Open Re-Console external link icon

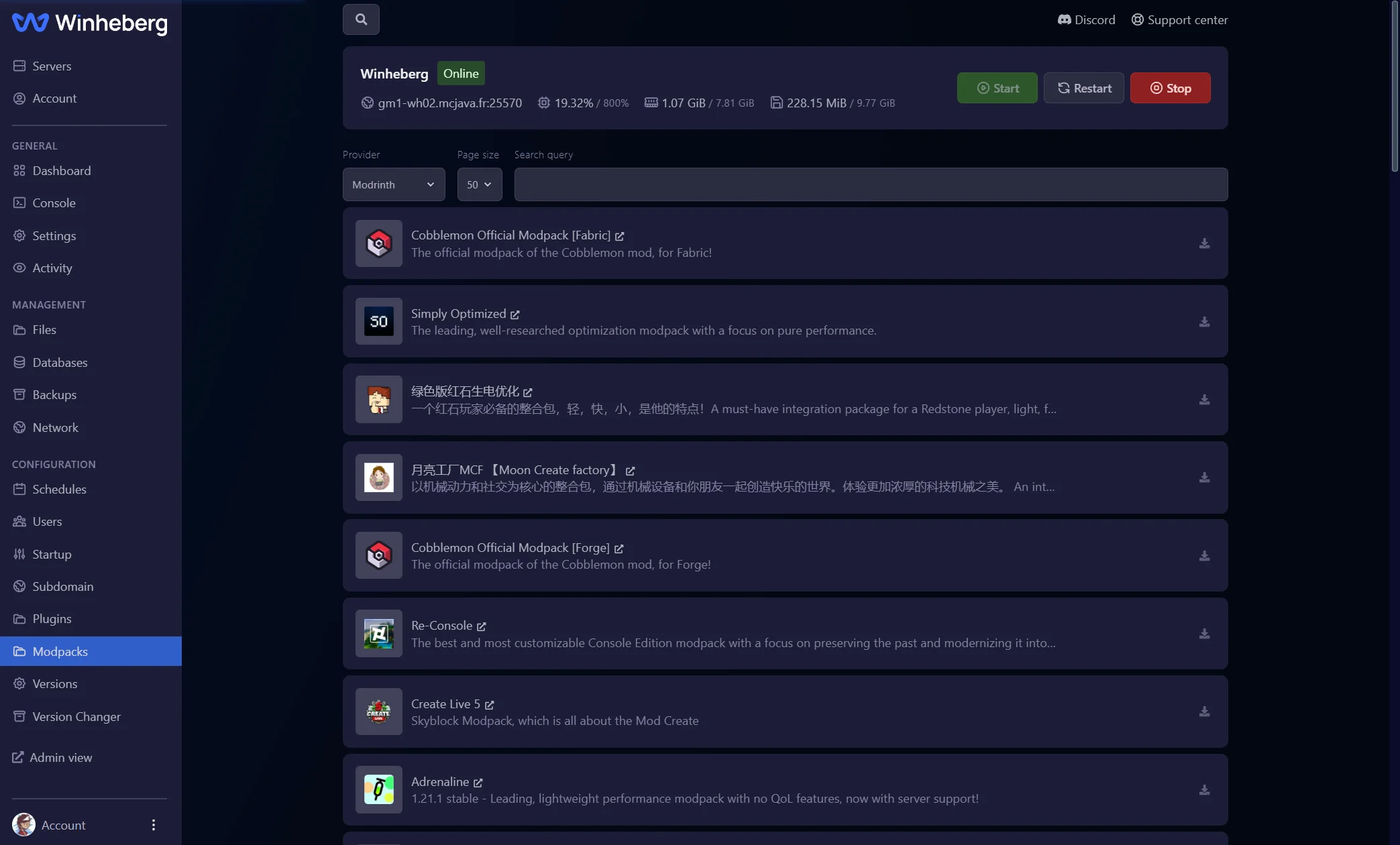[481, 626]
